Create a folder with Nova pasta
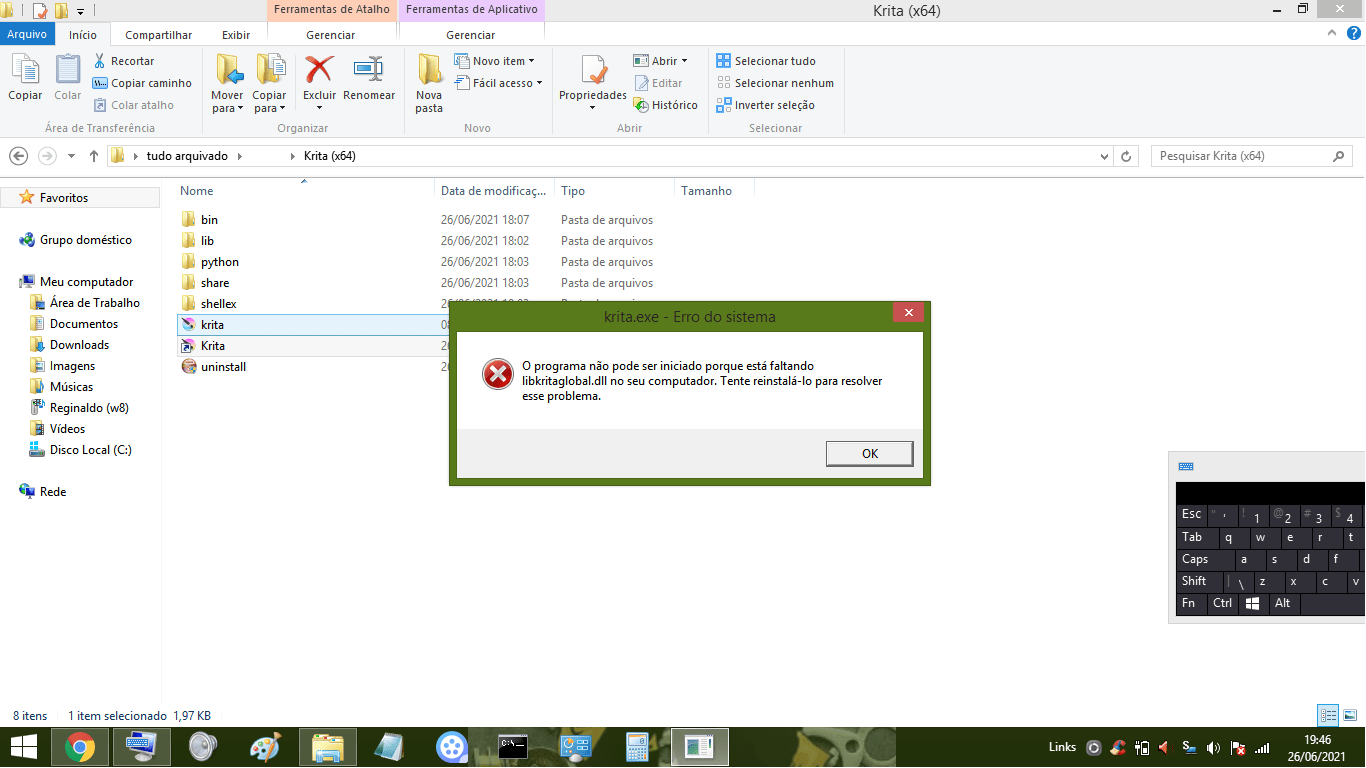 (x=429, y=83)
